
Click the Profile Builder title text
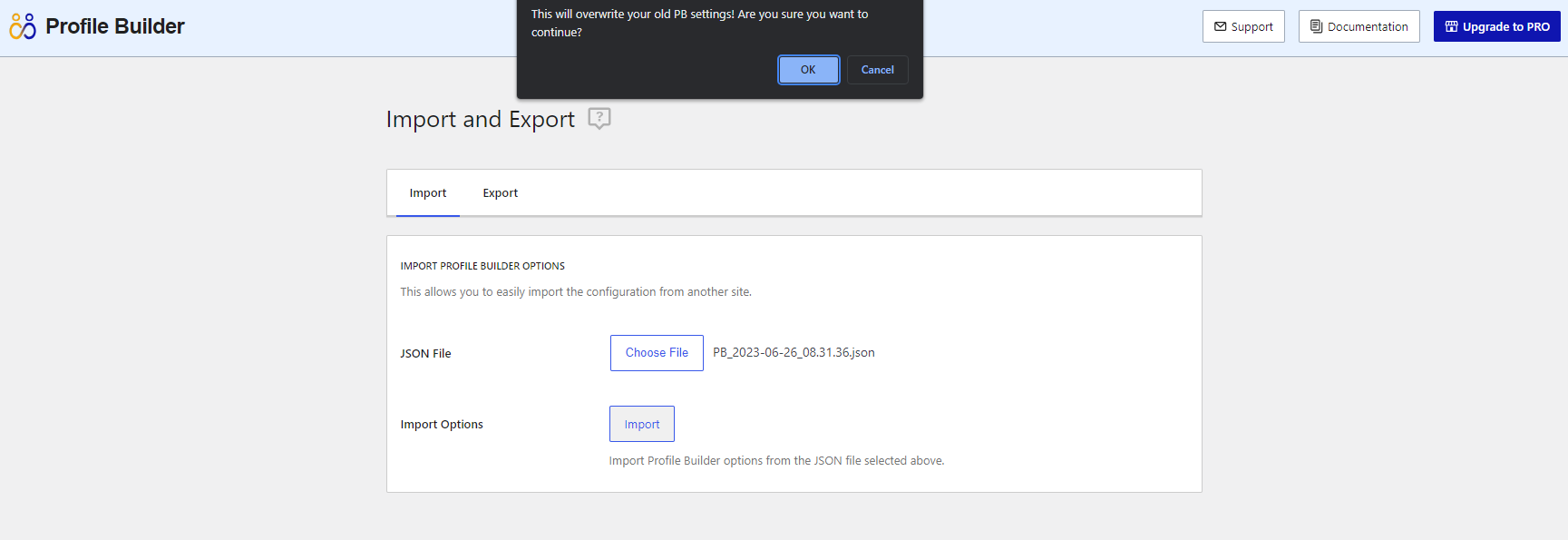click(115, 26)
